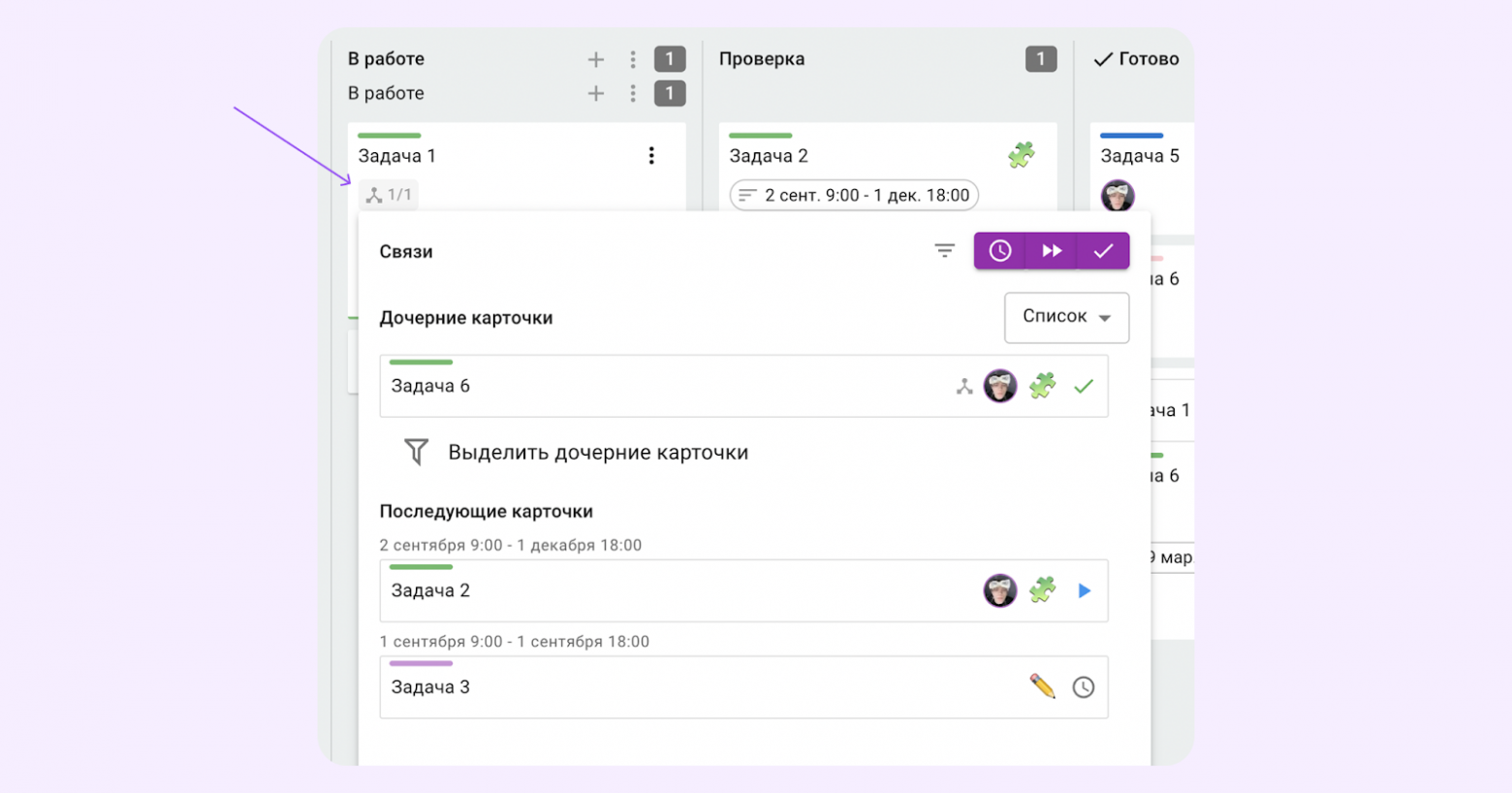Add a new card in В работе column

pyautogui.click(x=595, y=58)
